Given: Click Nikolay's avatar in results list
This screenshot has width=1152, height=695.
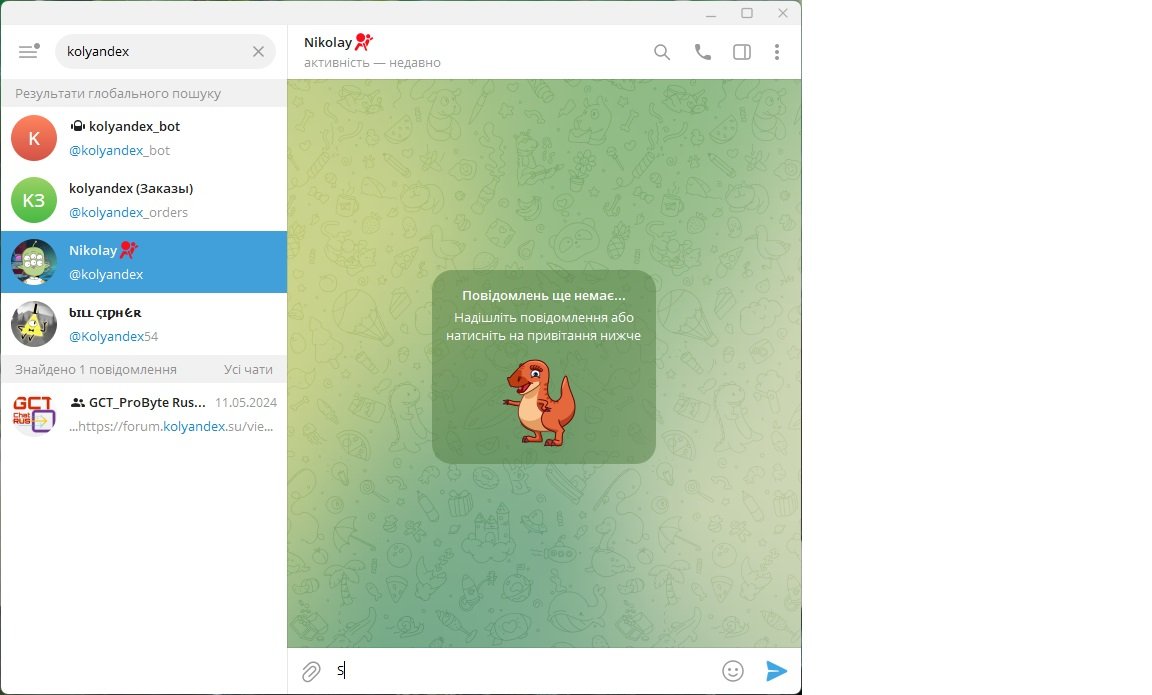Looking at the screenshot, I should 34,262.
